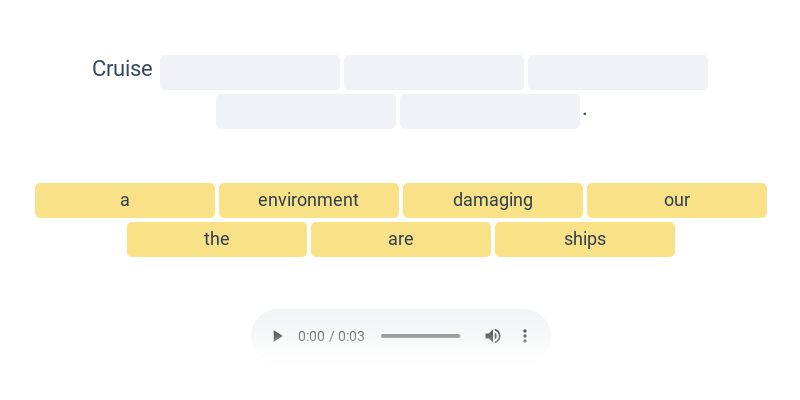Click the sentence-ending period

click(585, 114)
